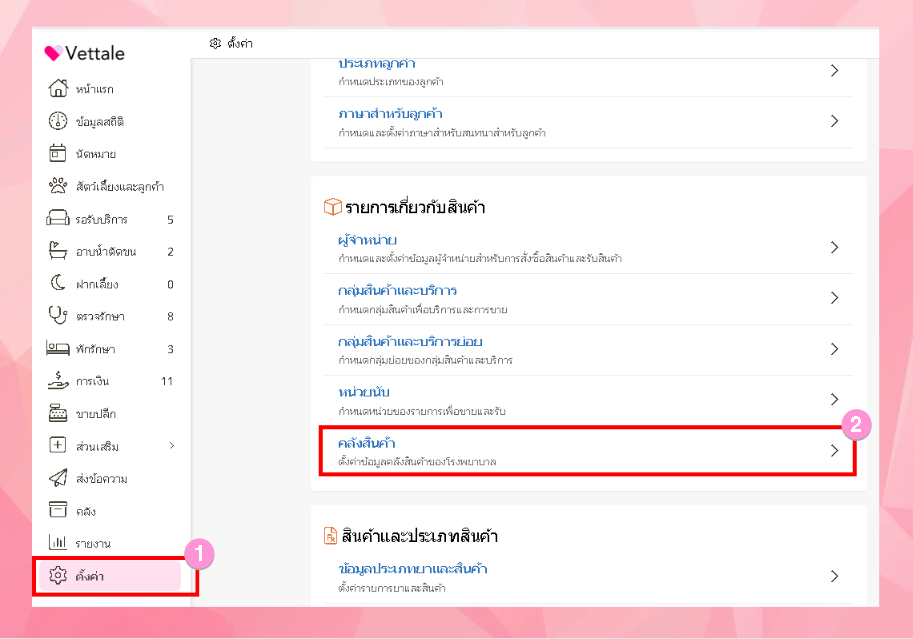Open ข้อมูลประเภทยาและสินค้า row chevron
This screenshot has height=639, width=913.
834,576
